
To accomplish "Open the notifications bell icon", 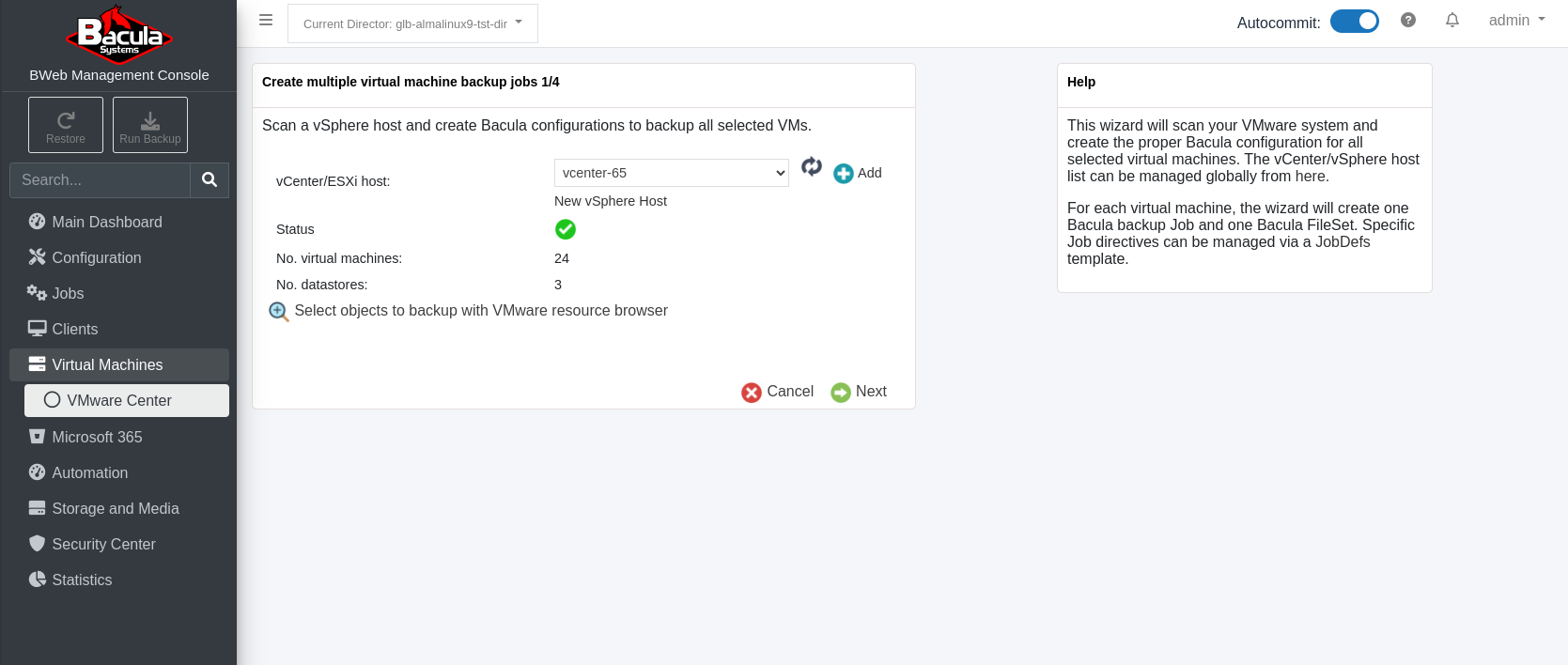I will (1452, 20).
